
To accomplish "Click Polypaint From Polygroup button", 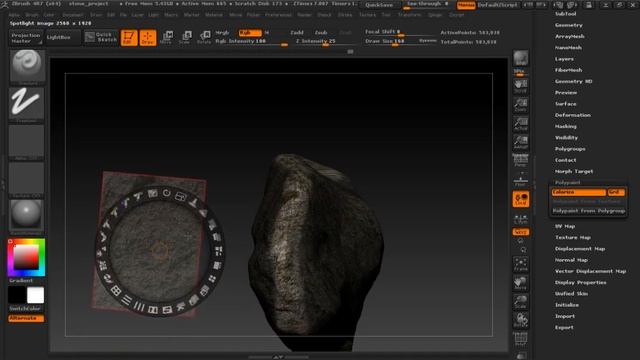I will 589,211.
